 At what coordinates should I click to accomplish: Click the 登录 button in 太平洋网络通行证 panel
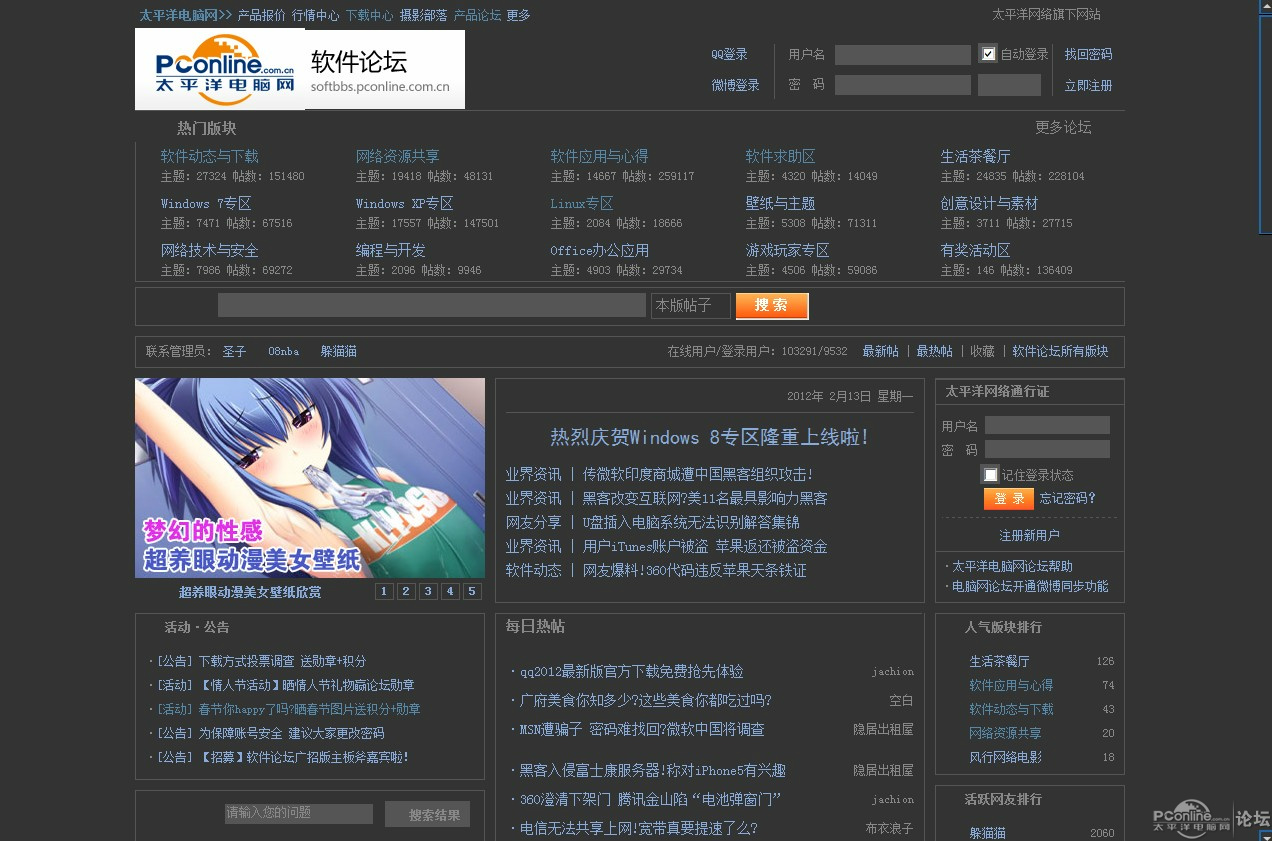[1009, 498]
